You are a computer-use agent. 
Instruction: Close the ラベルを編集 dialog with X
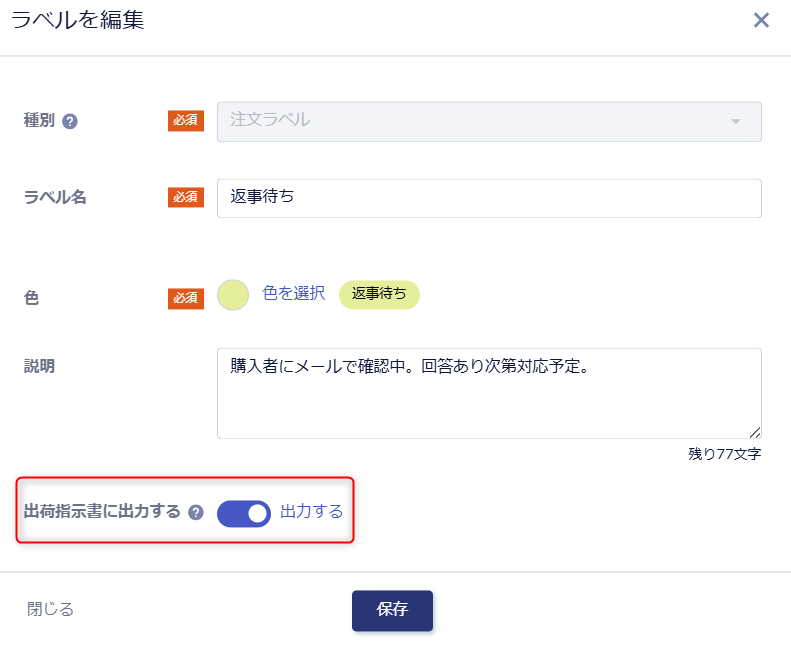coord(761,20)
